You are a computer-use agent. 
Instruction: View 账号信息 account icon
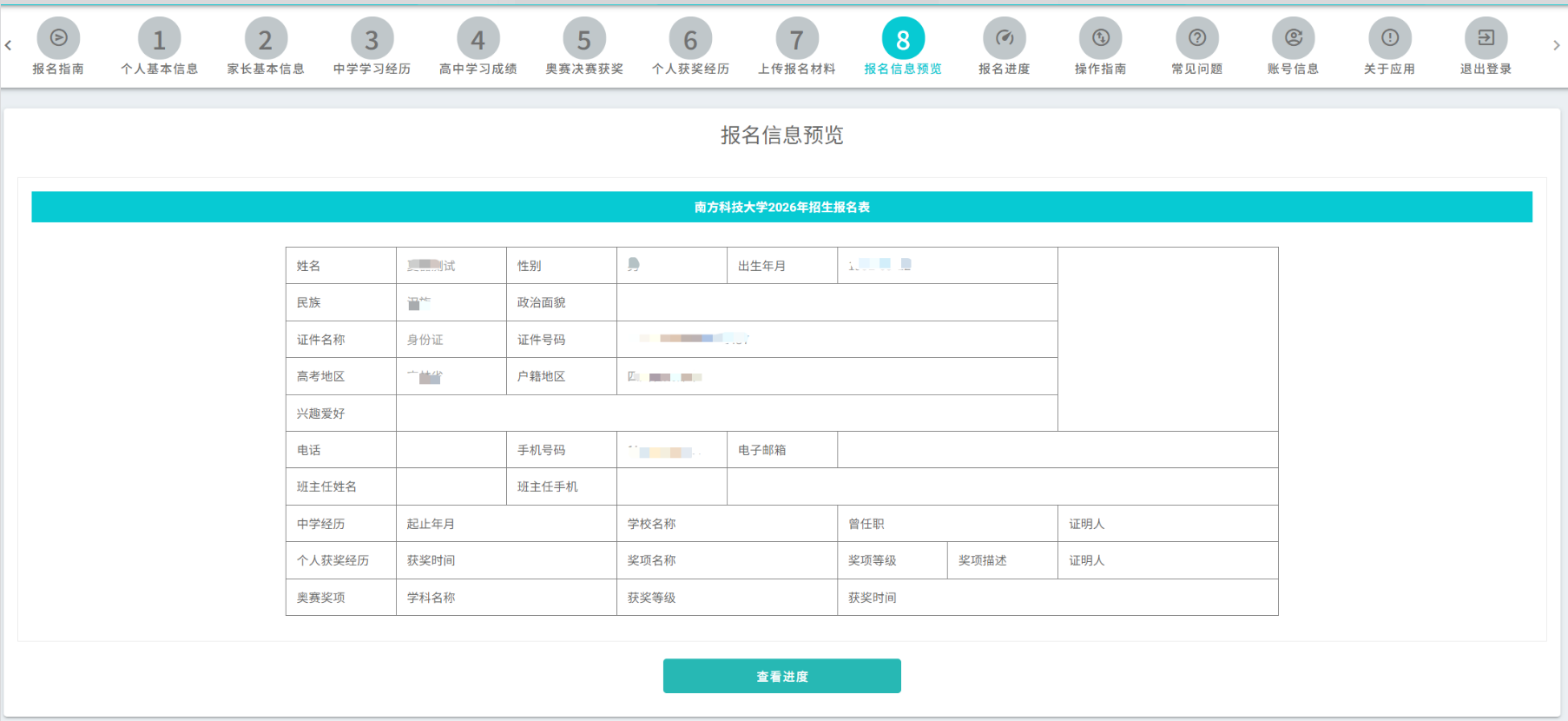coord(1293,39)
